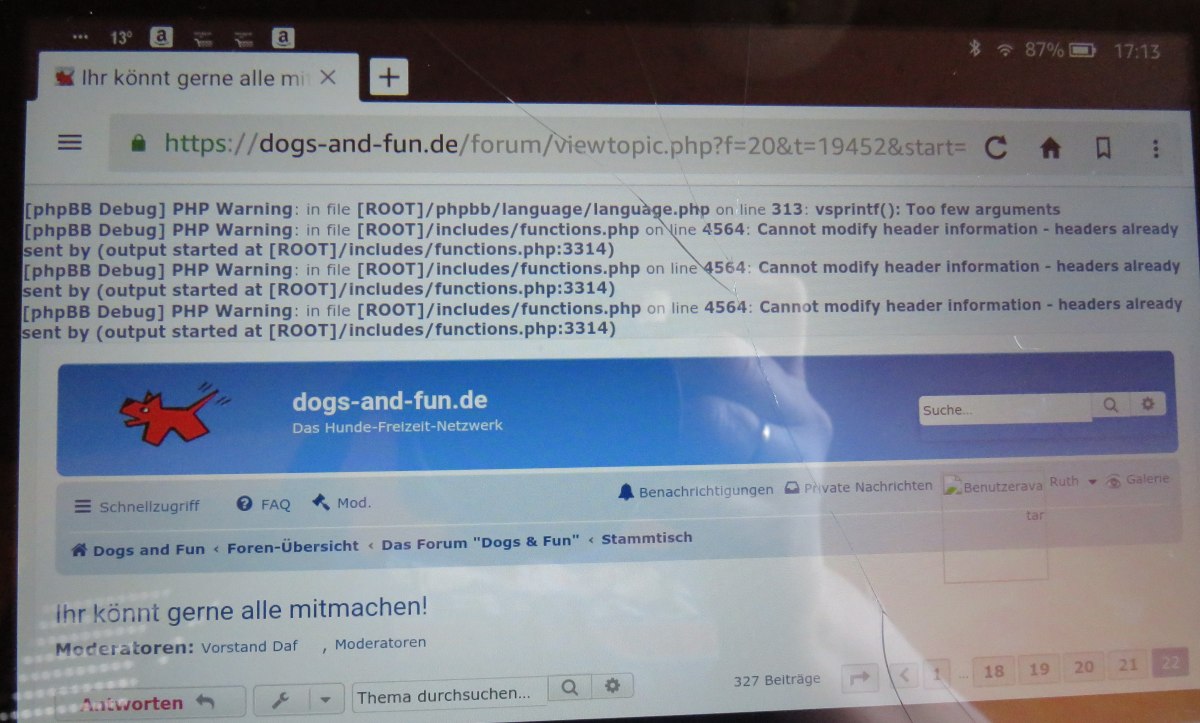This screenshot has width=1200, height=723.
Task: Reload the page with the refresh icon
Action: click(x=996, y=149)
